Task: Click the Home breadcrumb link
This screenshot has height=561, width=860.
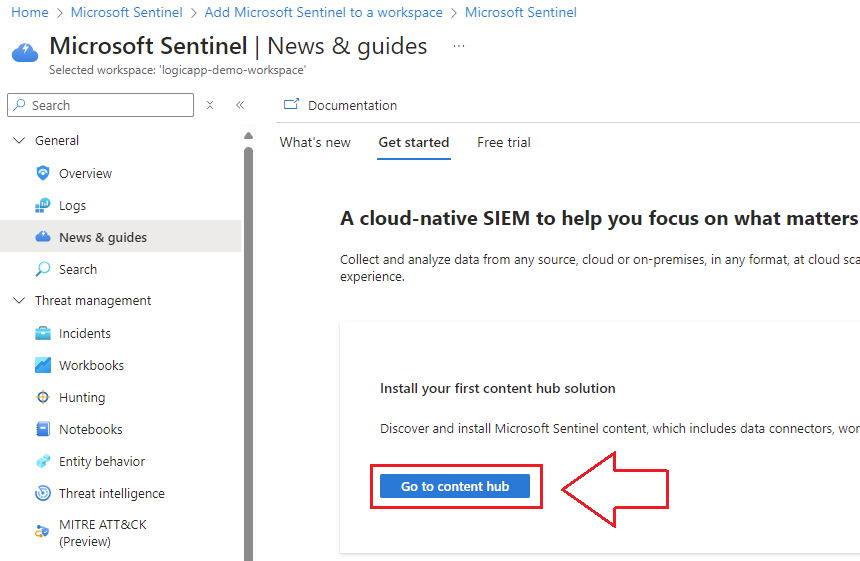Action: pos(29,13)
